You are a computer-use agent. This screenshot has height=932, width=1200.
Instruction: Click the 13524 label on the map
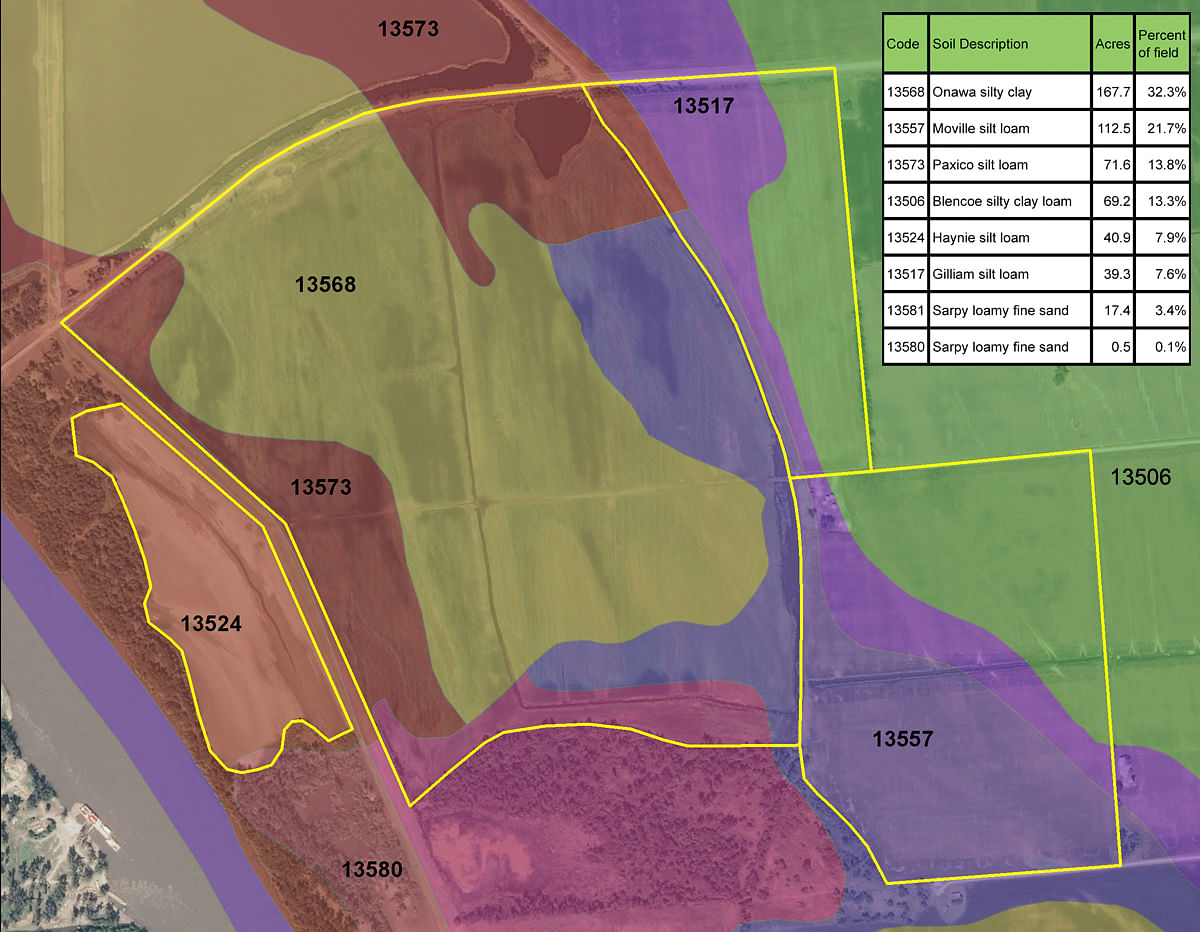[x=211, y=624]
